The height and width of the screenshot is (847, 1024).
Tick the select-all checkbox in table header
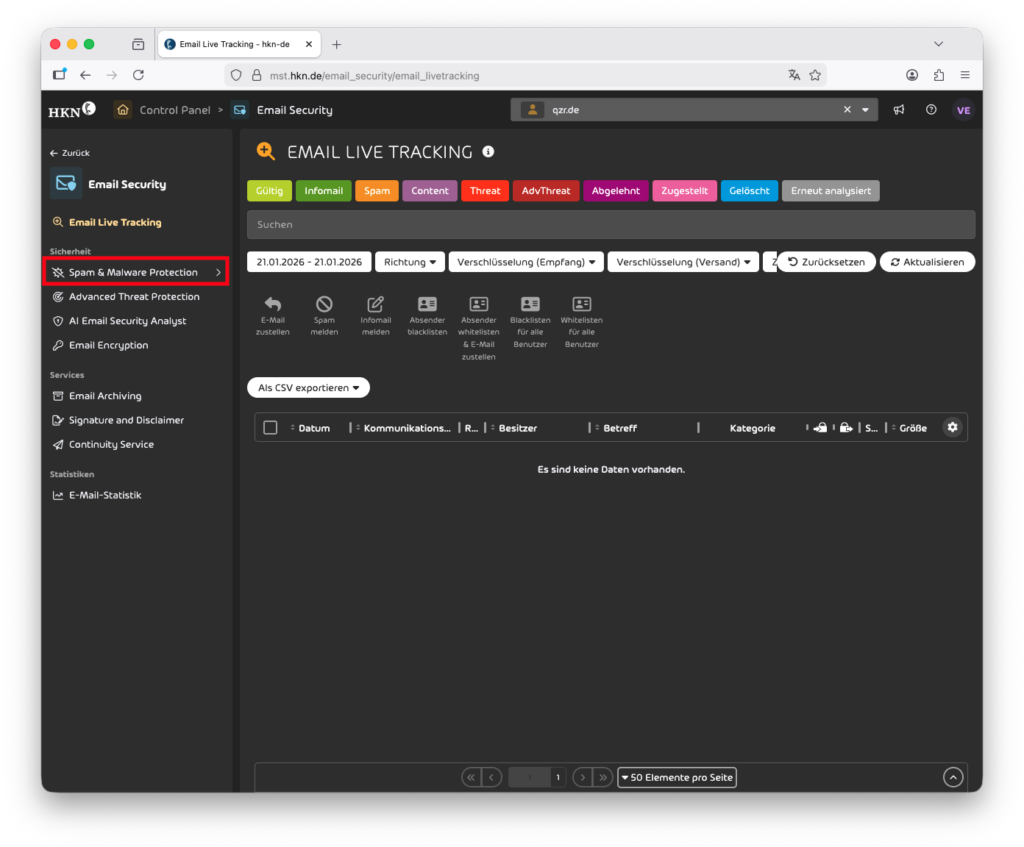(x=270, y=428)
